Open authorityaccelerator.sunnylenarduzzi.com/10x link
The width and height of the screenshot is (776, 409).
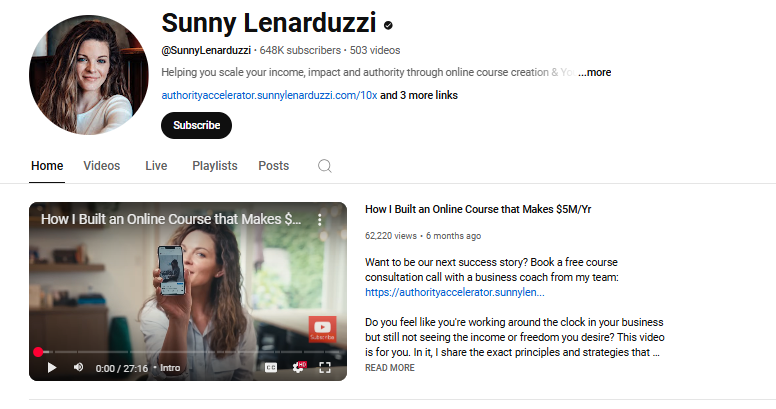(x=269, y=95)
